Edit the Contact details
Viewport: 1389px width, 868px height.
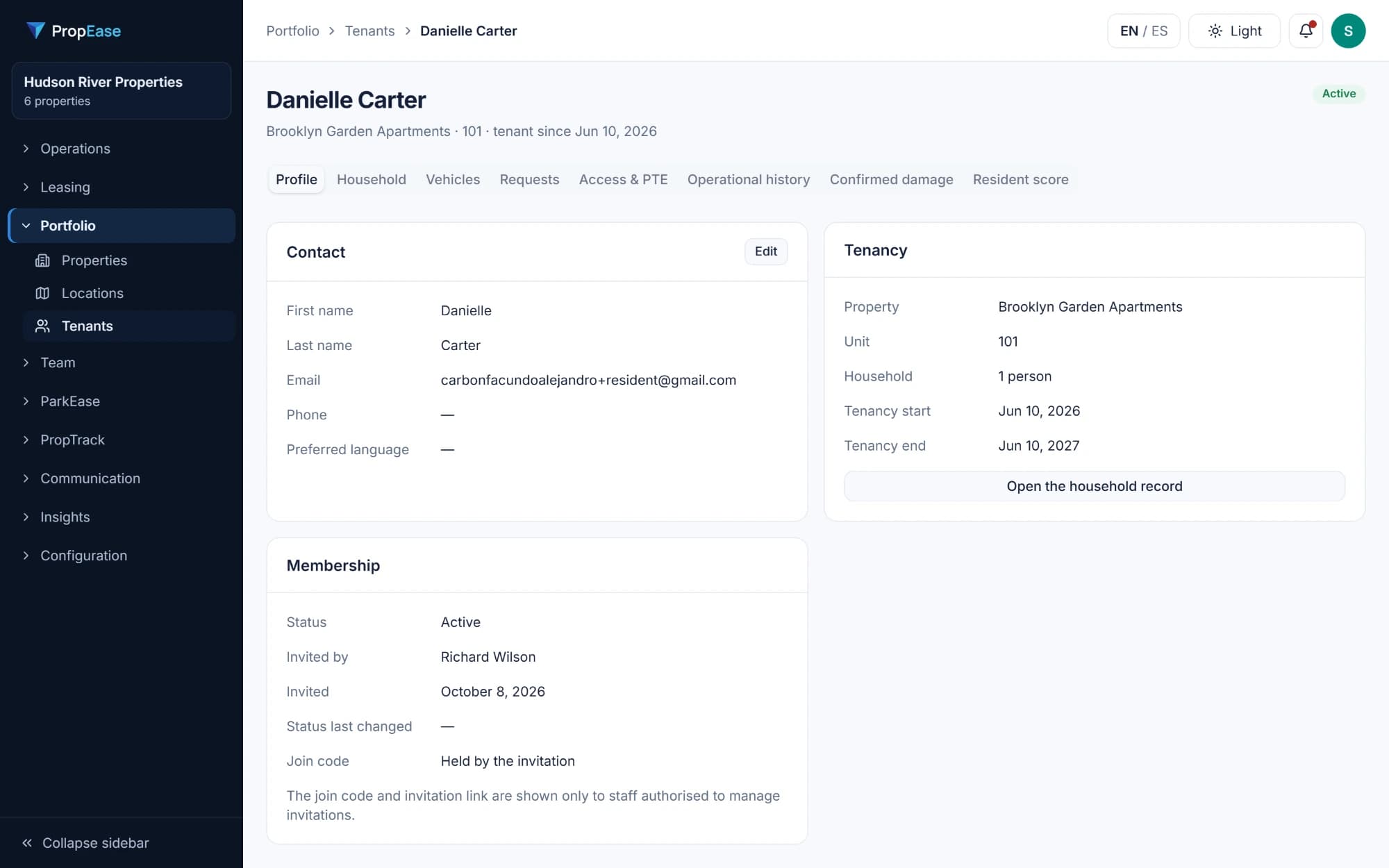[x=766, y=251]
